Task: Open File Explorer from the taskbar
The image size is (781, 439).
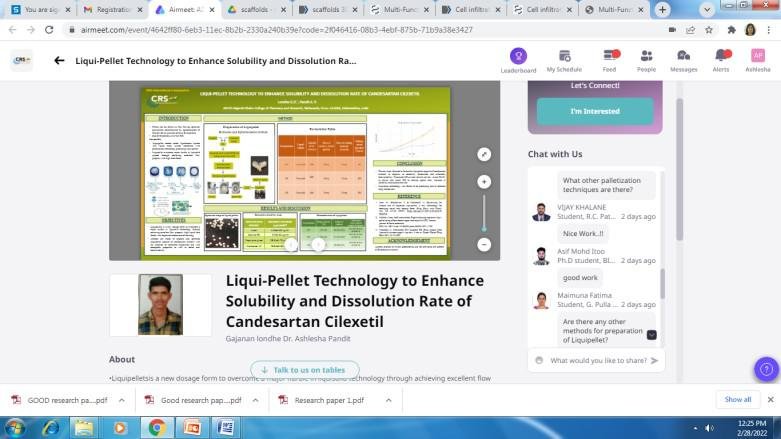Action: [84, 428]
